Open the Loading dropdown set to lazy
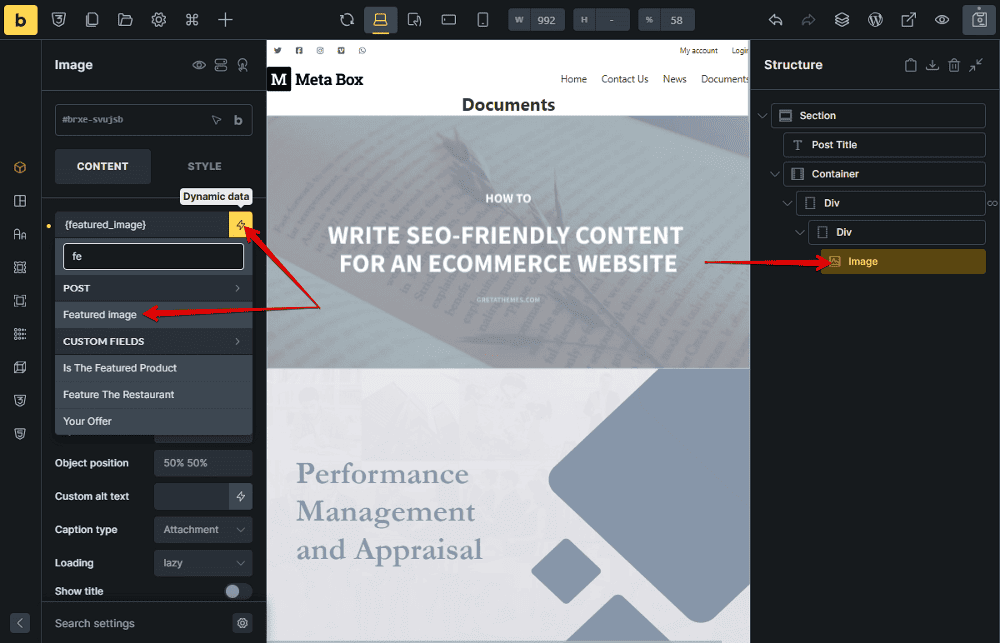Screen dimensions: 1000x643 click(x=203, y=563)
